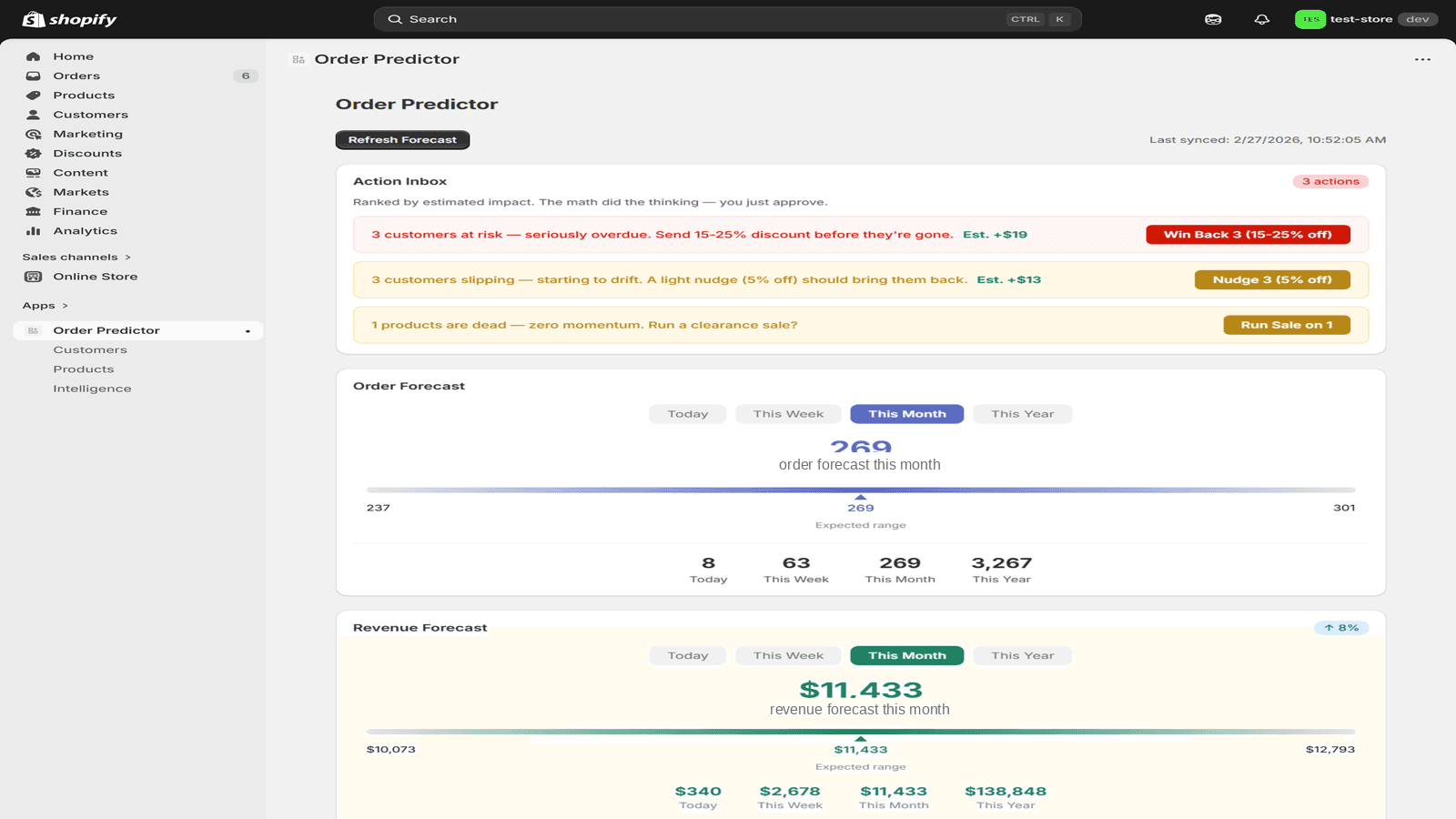1456x819 pixels.
Task: Open the Markets globe icon
Action: (x=34, y=192)
